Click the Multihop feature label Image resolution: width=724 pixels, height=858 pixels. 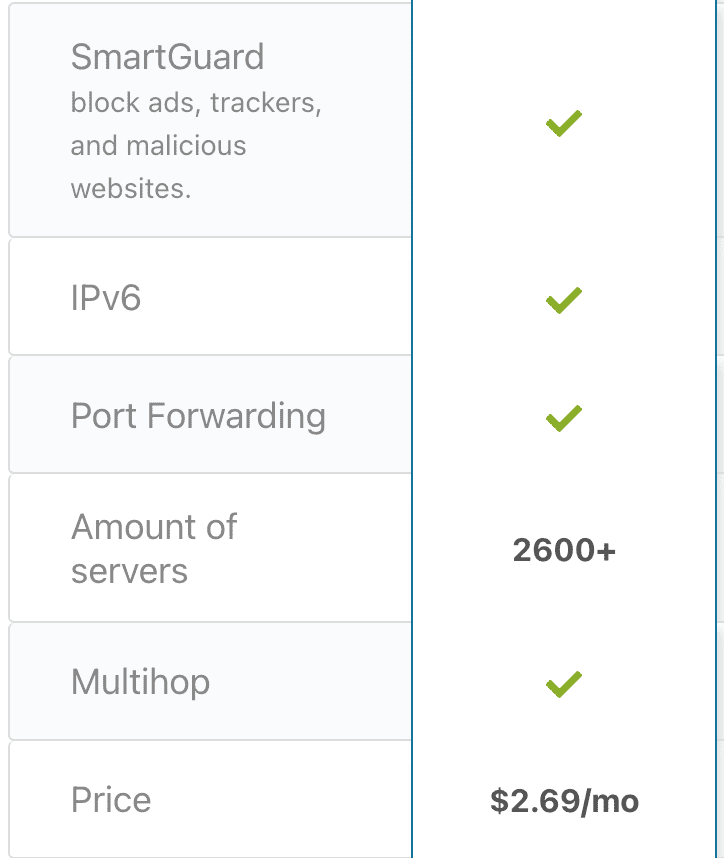point(141,683)
